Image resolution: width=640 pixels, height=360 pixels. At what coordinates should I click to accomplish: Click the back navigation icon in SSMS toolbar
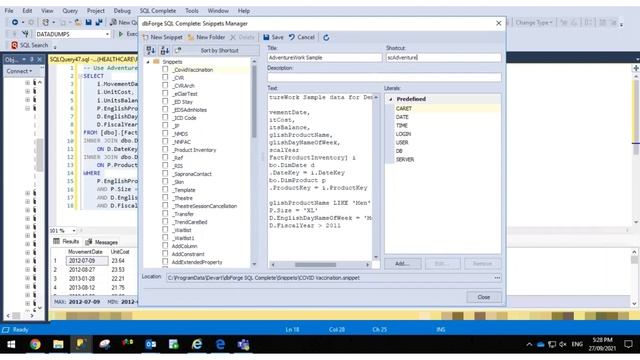pyautogui.click(x=15, y=22)
